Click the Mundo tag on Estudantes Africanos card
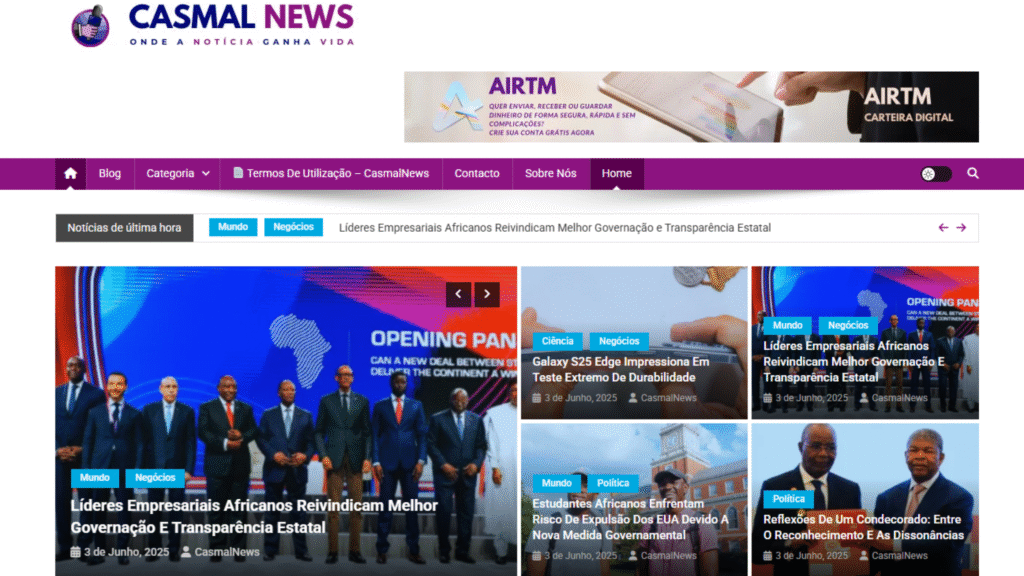The image size is (1024, 576). pos(556,483)
